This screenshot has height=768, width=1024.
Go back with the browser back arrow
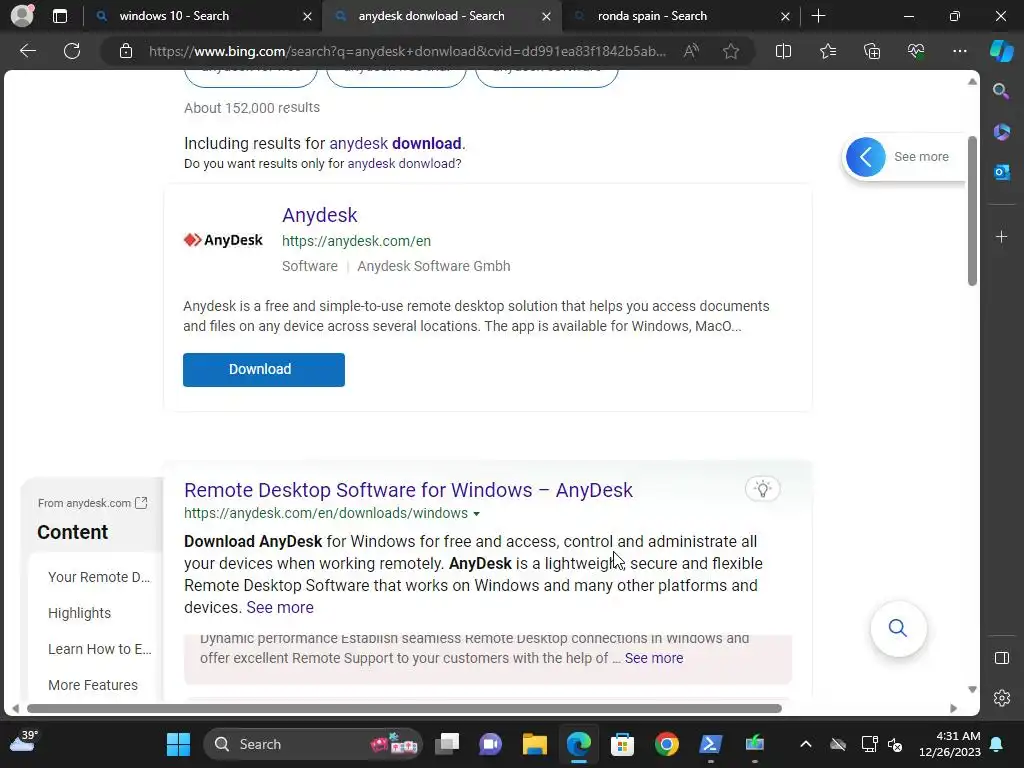[x=28, y=51]
